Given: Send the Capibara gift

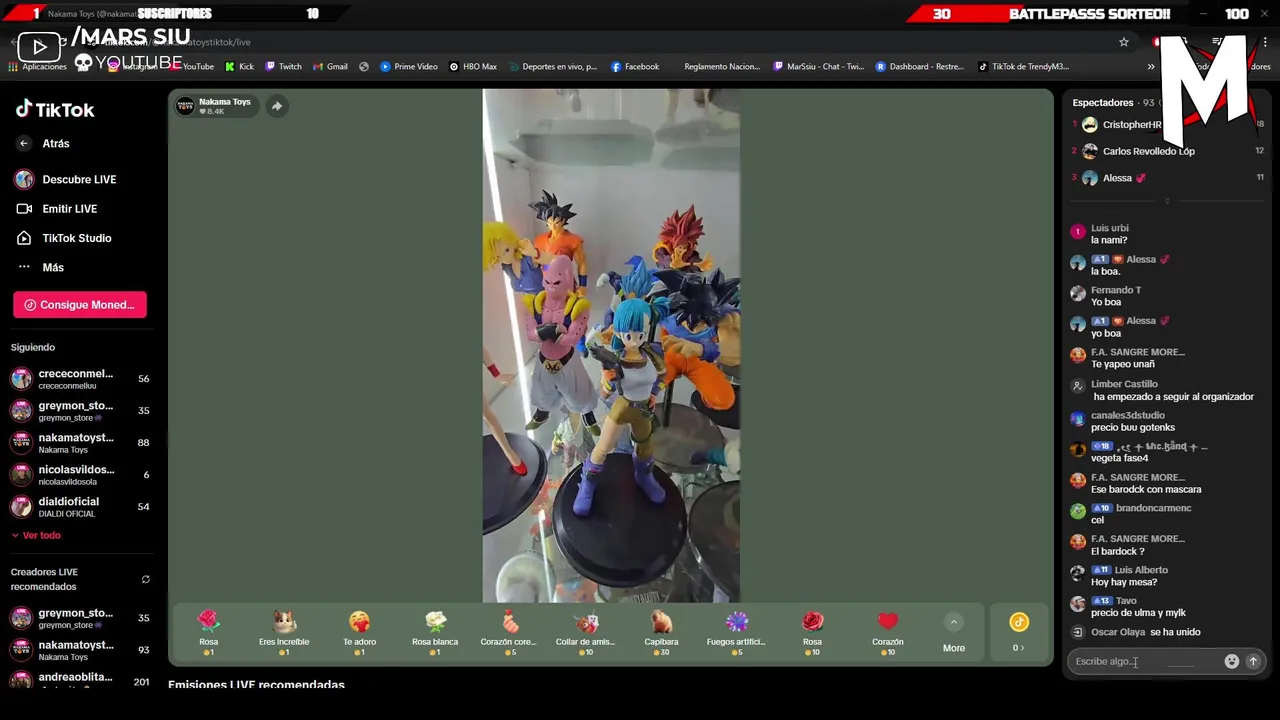Looking at the screenshot, I should click(661, 633).
